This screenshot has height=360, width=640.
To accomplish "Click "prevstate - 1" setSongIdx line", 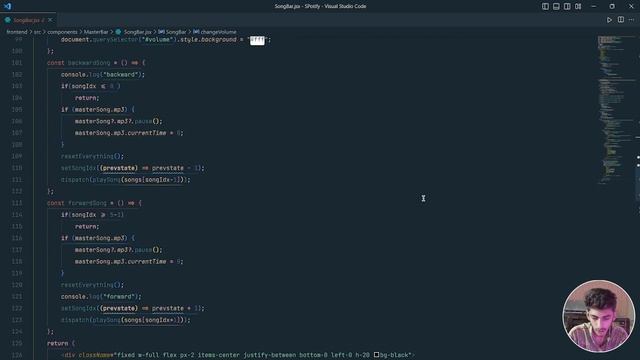I will point(133,168).
